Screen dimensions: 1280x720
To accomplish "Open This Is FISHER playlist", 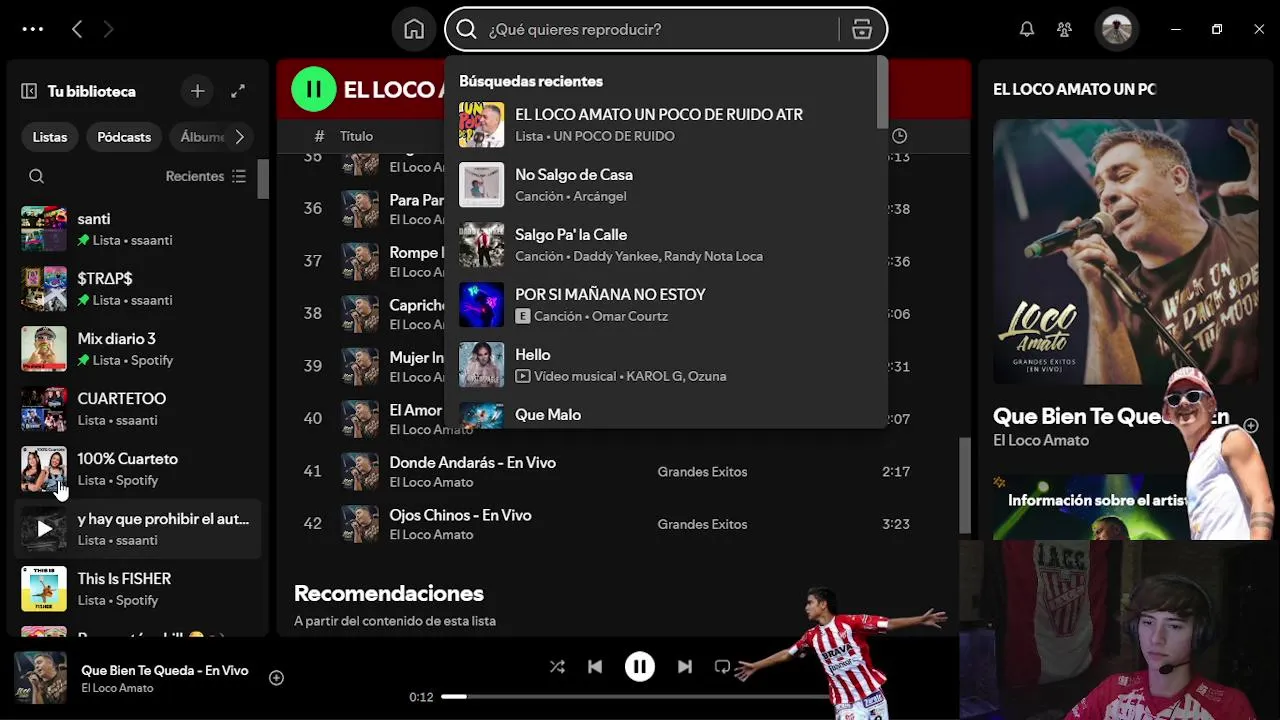I will coord(139,589).
